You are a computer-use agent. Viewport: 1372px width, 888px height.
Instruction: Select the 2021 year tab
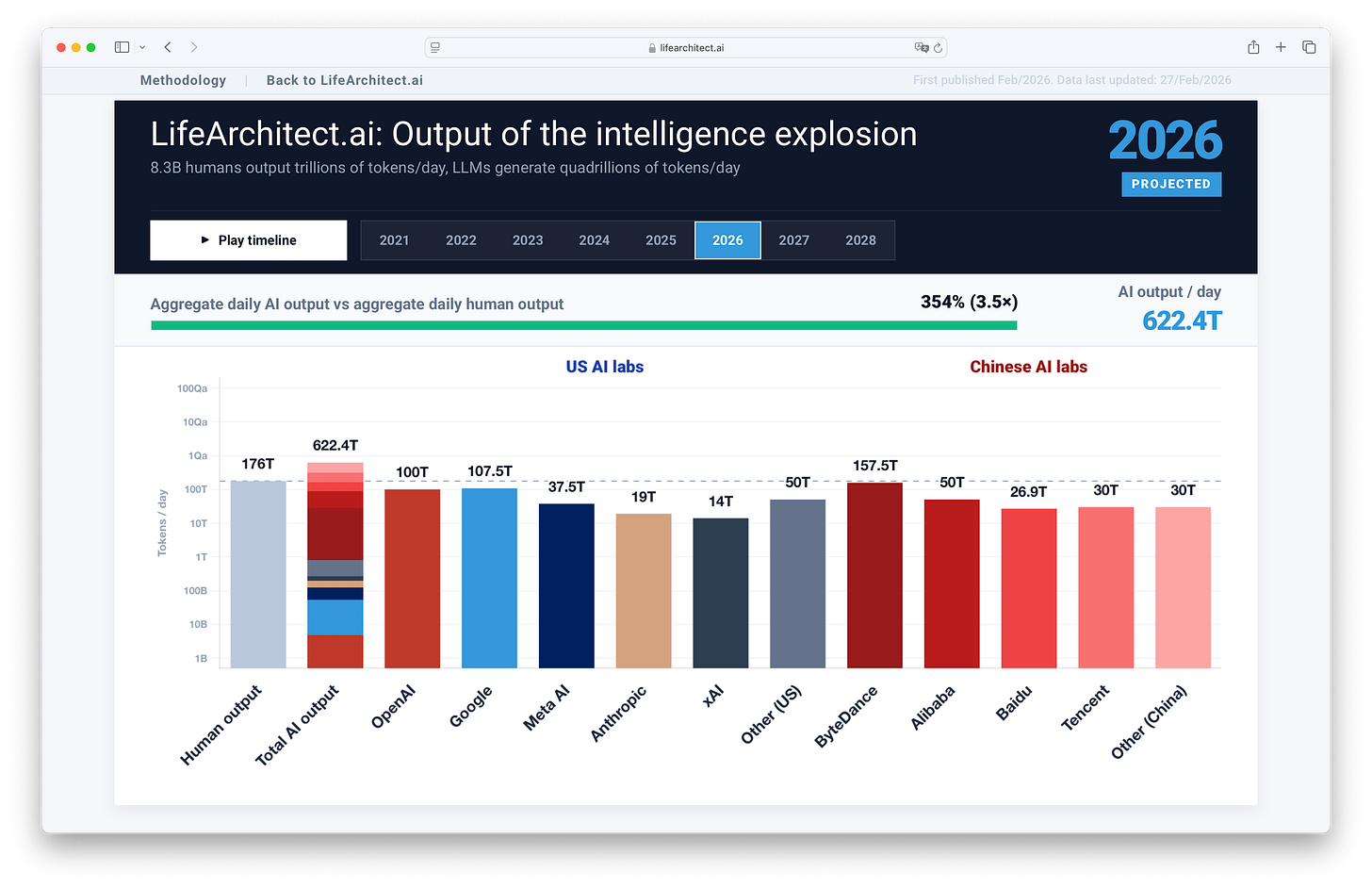click(x=394, y=240)
